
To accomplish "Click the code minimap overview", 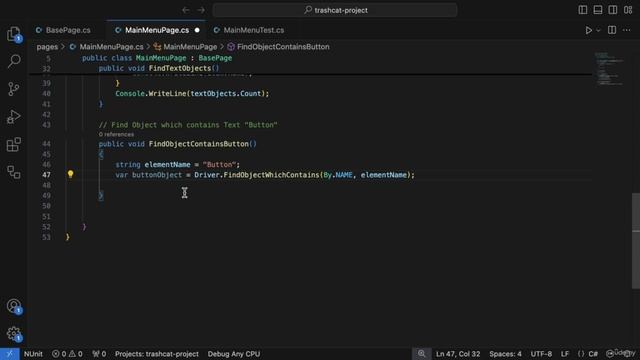I will point(609,69).
